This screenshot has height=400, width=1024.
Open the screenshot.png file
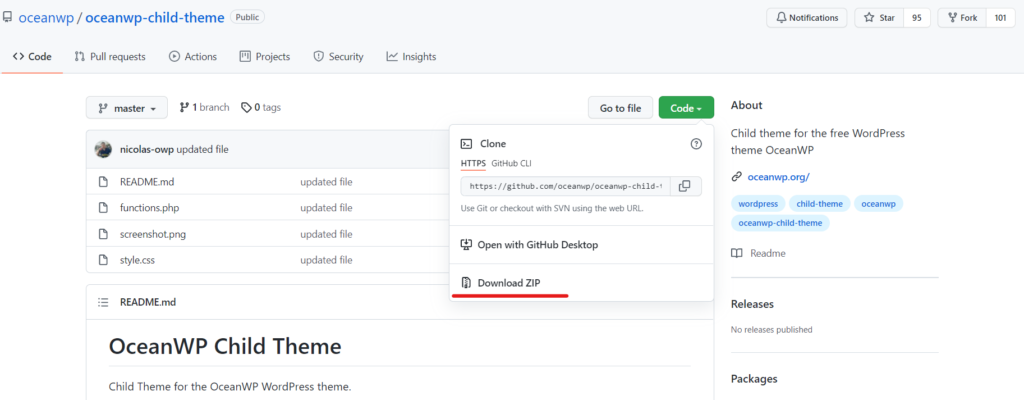pyautogui.click(x=153, y=234)
